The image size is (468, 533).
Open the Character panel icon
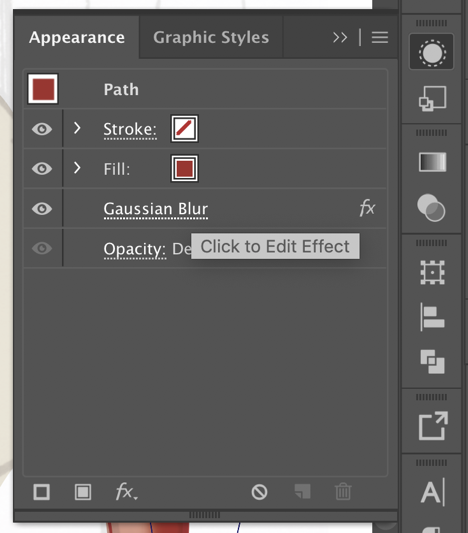coord(433,492)
